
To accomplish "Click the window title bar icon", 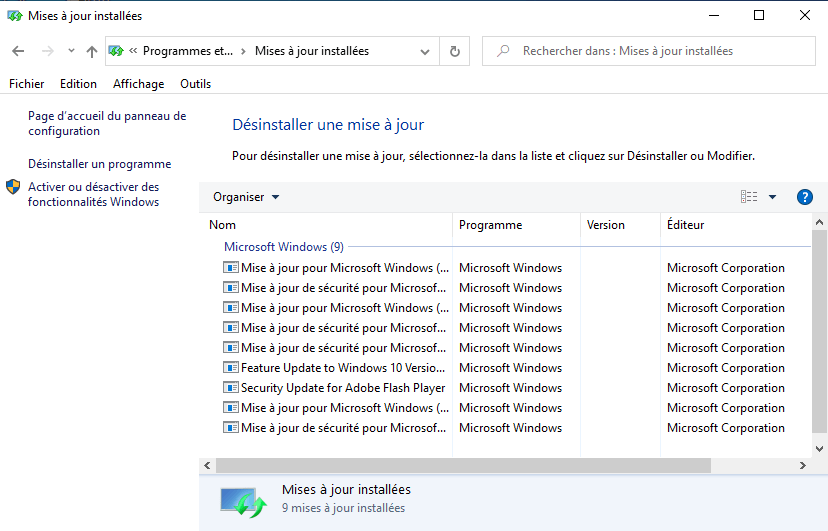I will pos(14,16).
